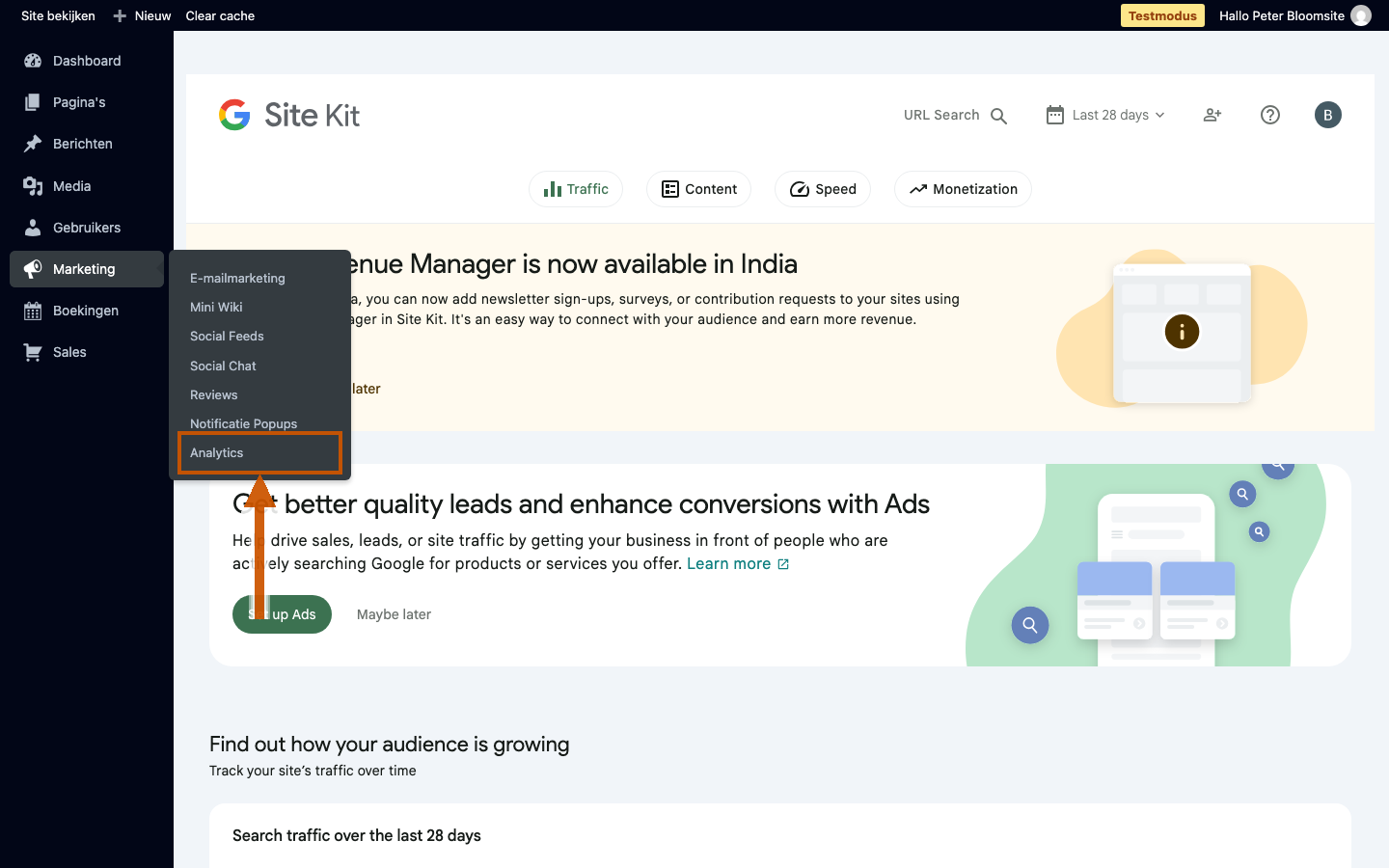The image size is (1389, 868).
Task: Click the plus icon beside Nieuw
Action: pyautogui.click(x=120, y=15)
